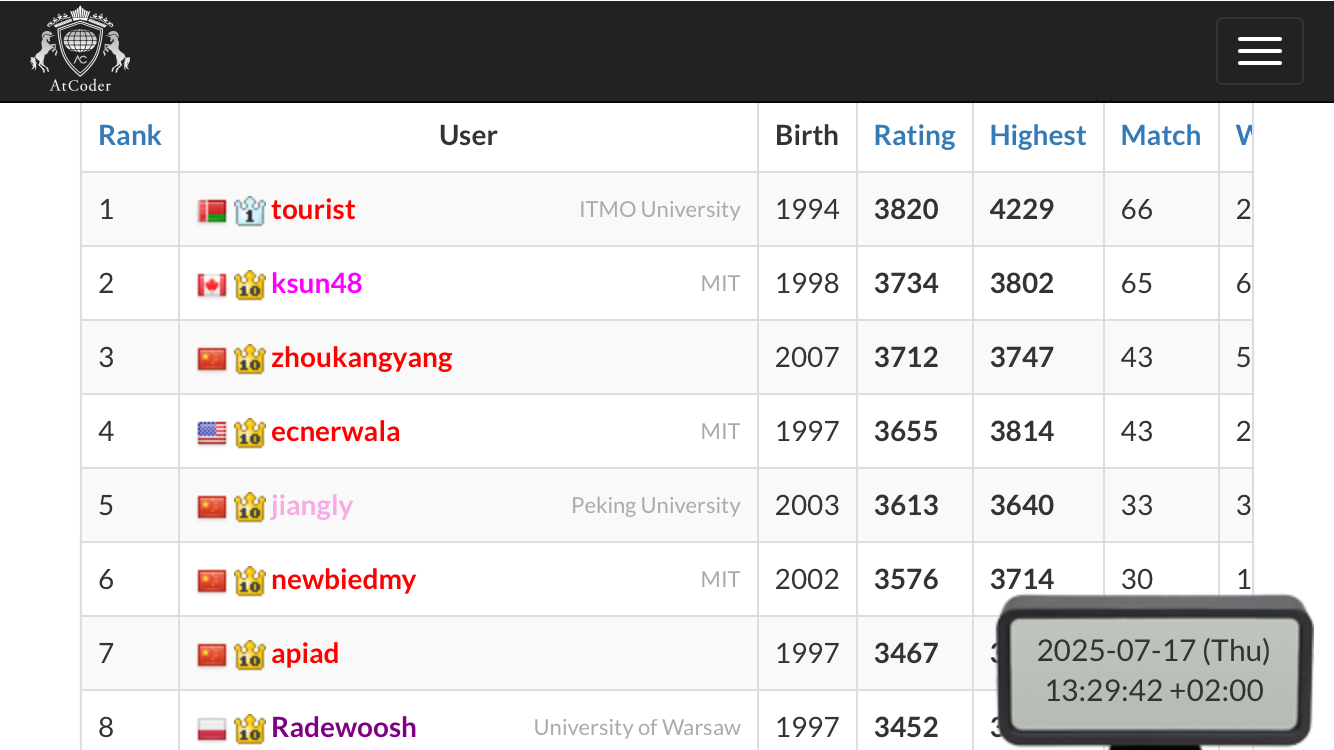Click rating value 3576

pos(906,580)
